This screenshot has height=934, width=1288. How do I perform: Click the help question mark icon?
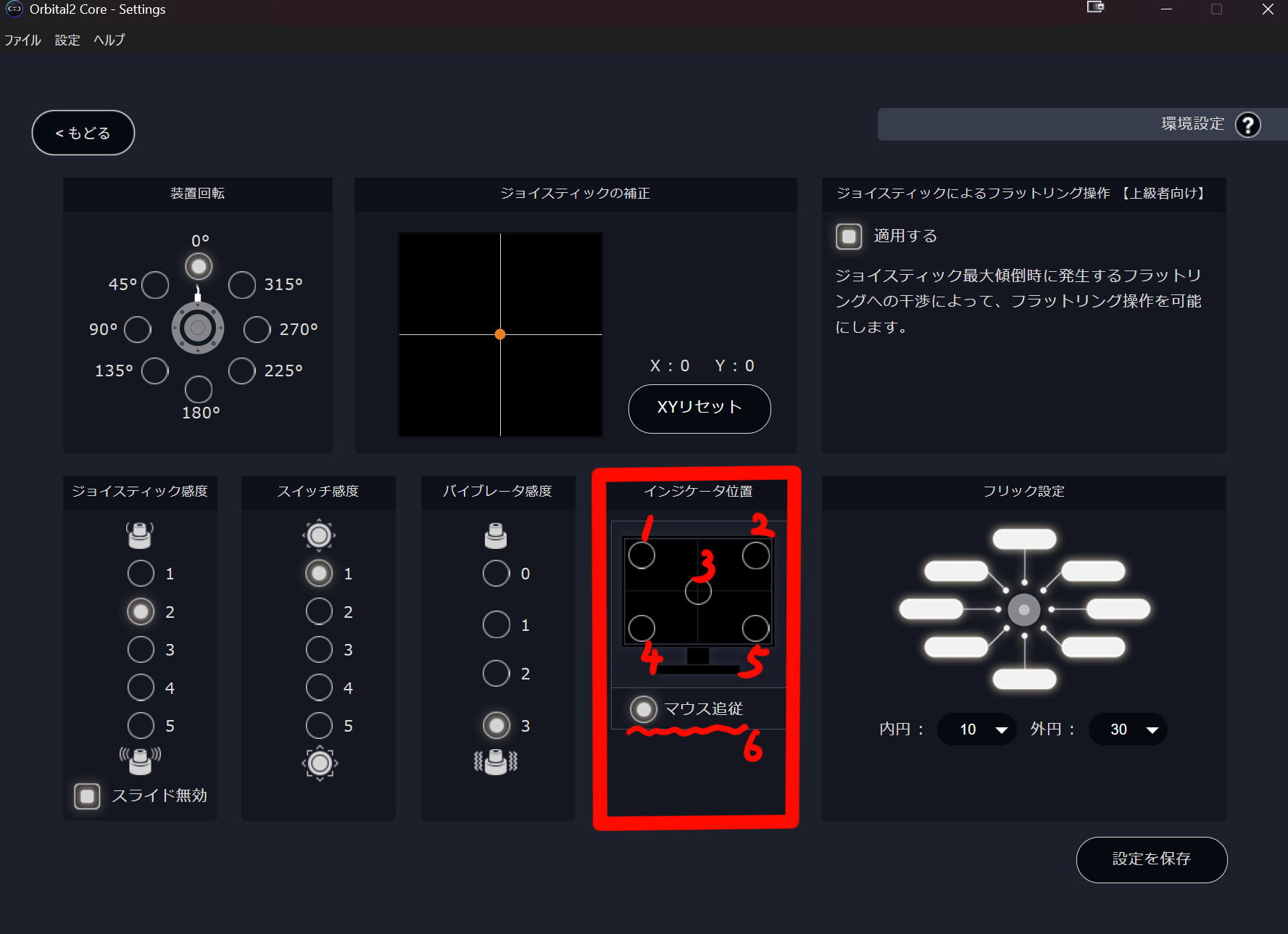coord(1247,125)
